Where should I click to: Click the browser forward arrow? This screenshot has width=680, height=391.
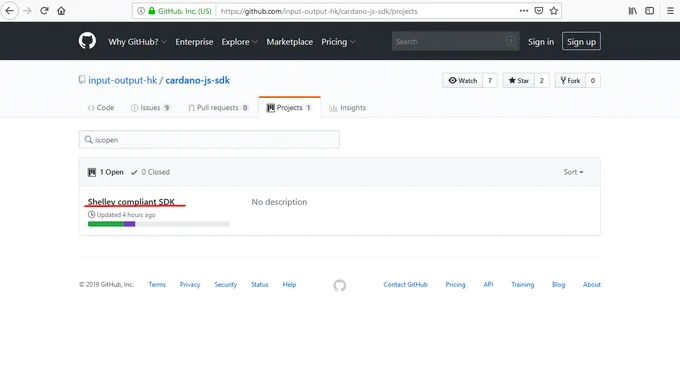(27, 11)
